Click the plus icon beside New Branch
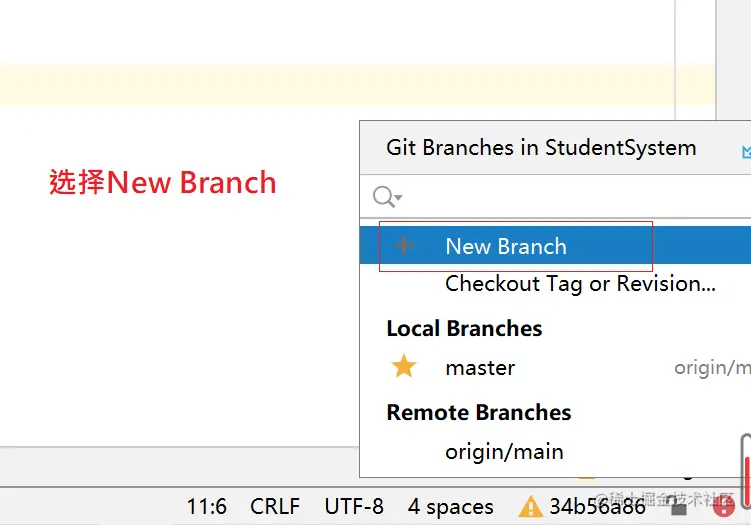This screenshot has width=751, height=525. (404, 245)
